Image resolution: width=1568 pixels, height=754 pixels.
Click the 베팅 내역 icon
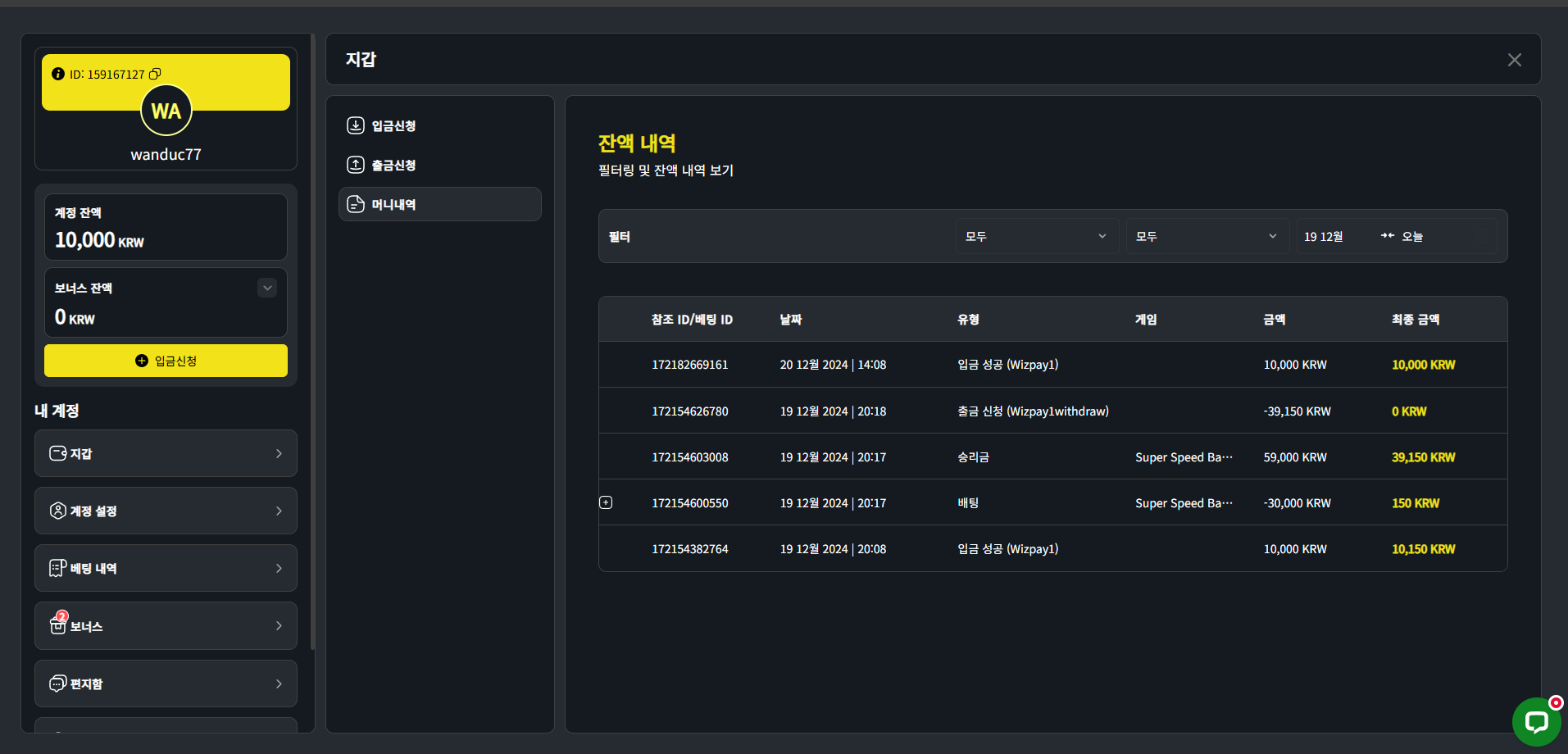(x=58, y=568)
